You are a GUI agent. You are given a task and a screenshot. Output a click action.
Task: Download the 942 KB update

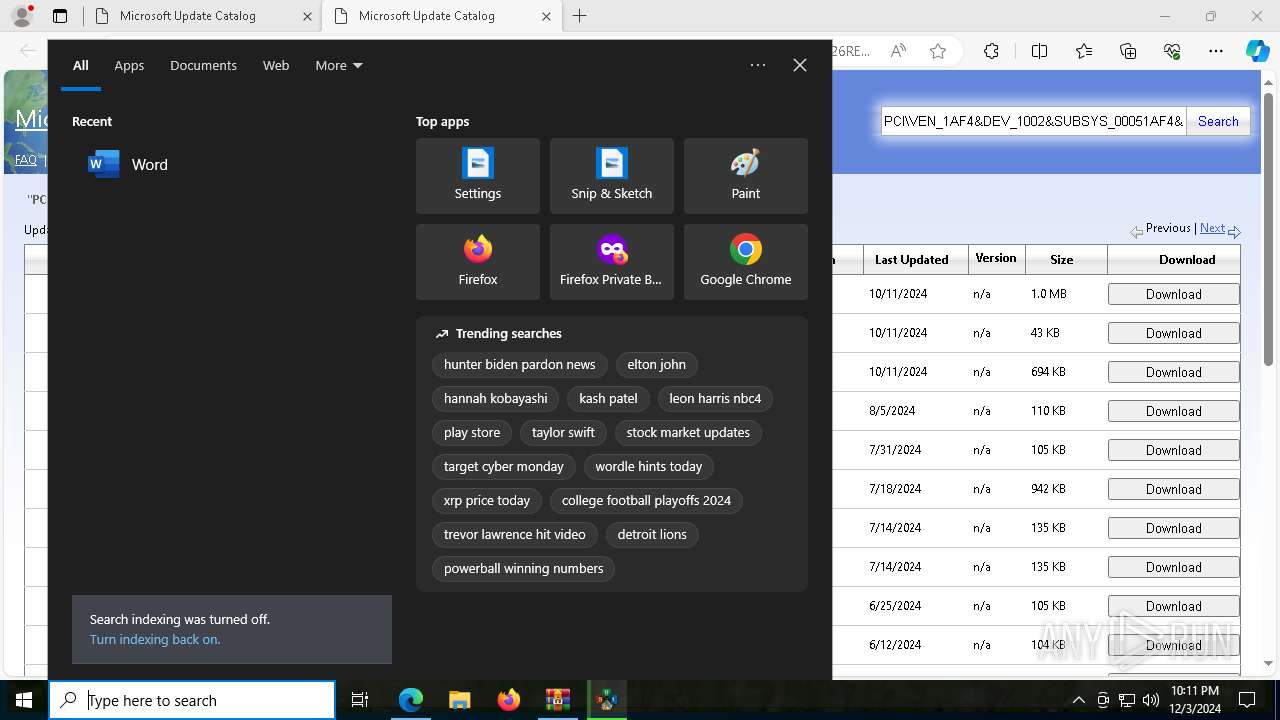click(x=1173, y=489)
